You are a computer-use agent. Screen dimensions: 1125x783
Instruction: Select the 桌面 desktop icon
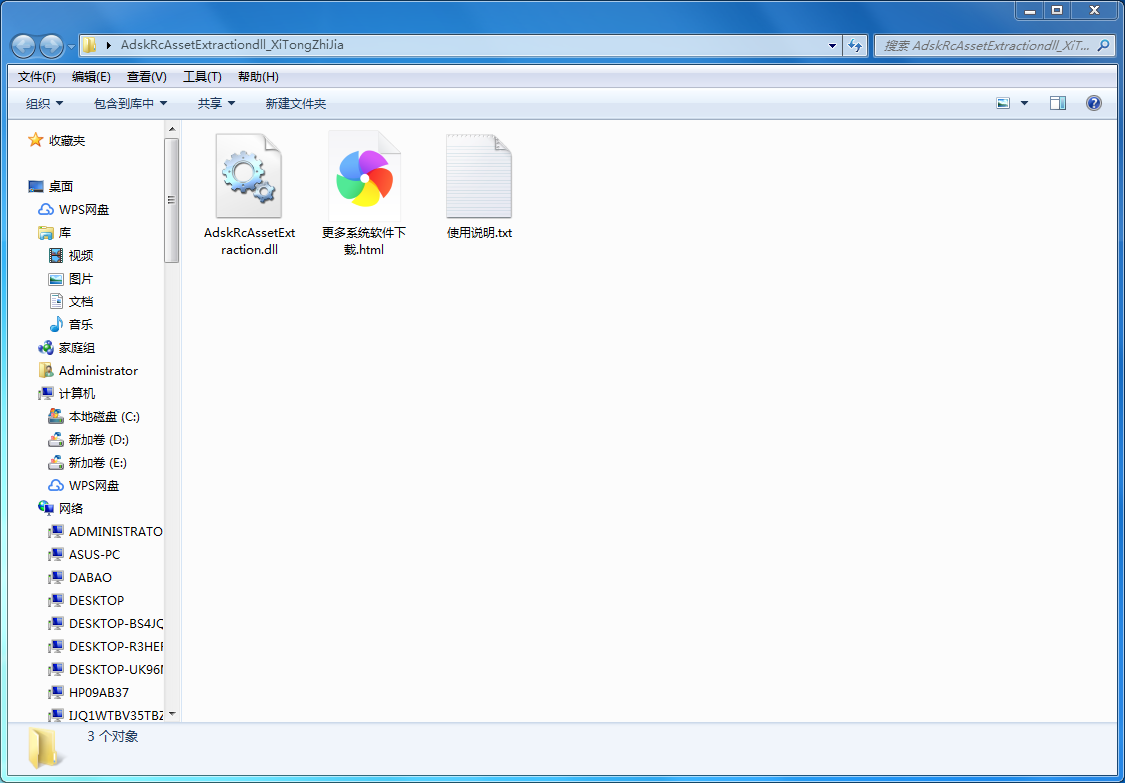(x=36, y=187)
